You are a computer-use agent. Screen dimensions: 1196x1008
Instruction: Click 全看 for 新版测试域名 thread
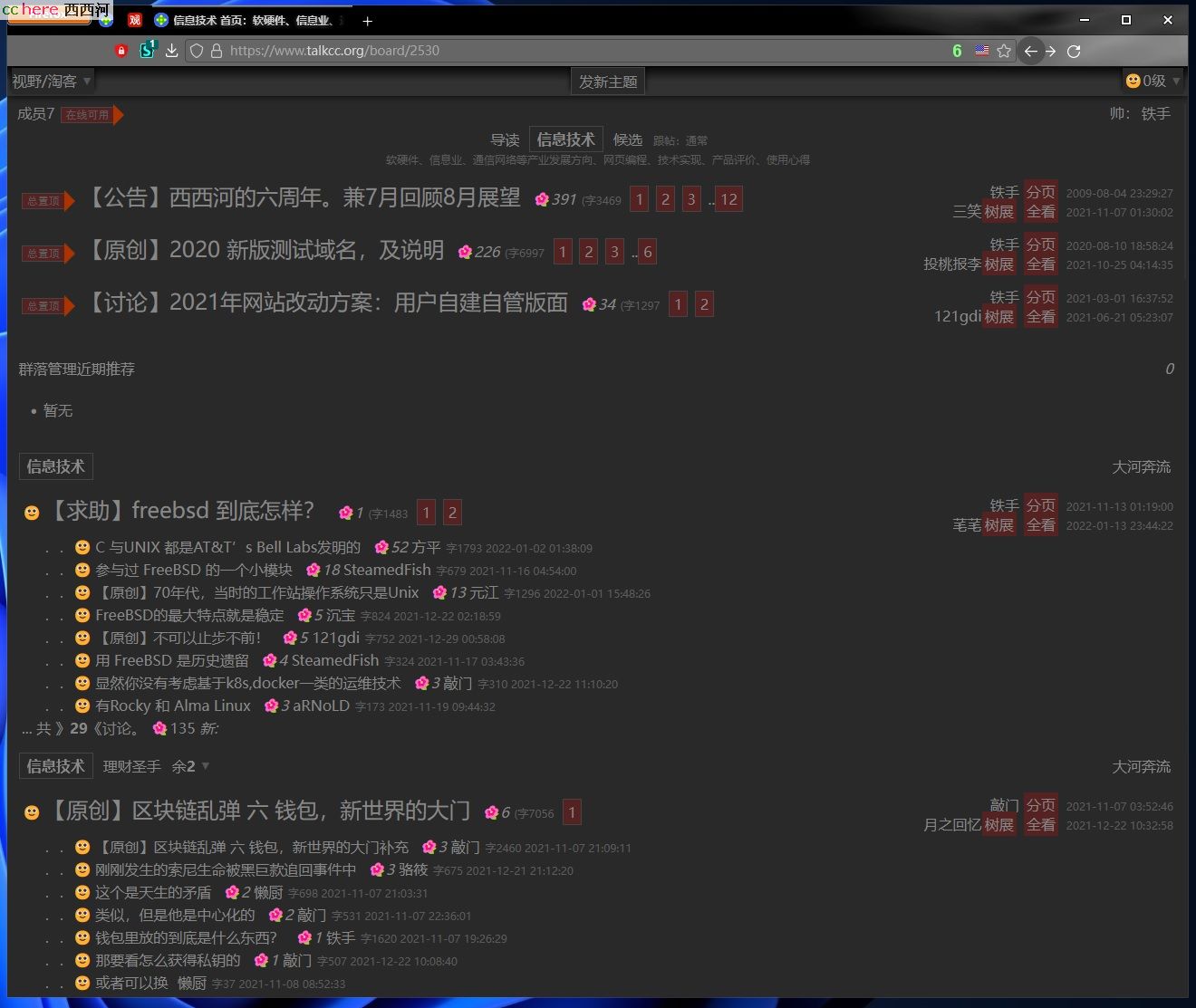click(x=1040, y=264)
